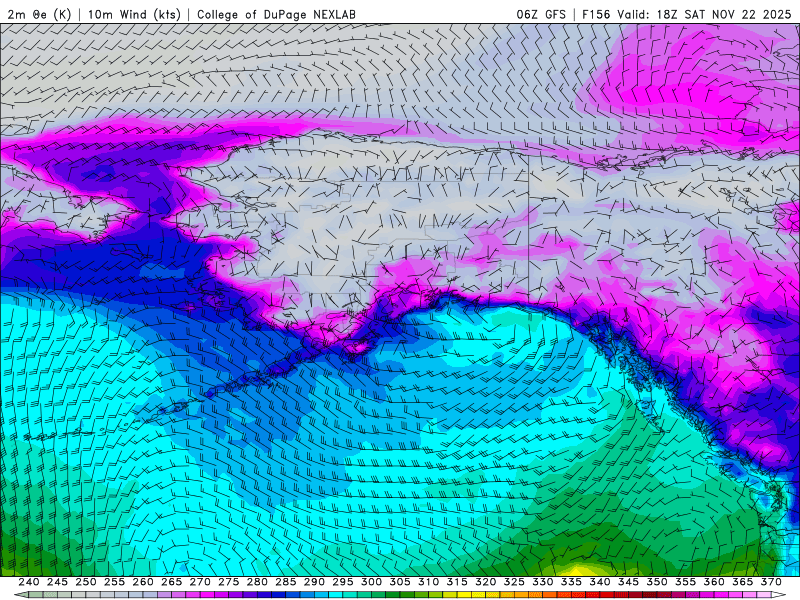Click the 320 value on the color scale

coord(486,582)
